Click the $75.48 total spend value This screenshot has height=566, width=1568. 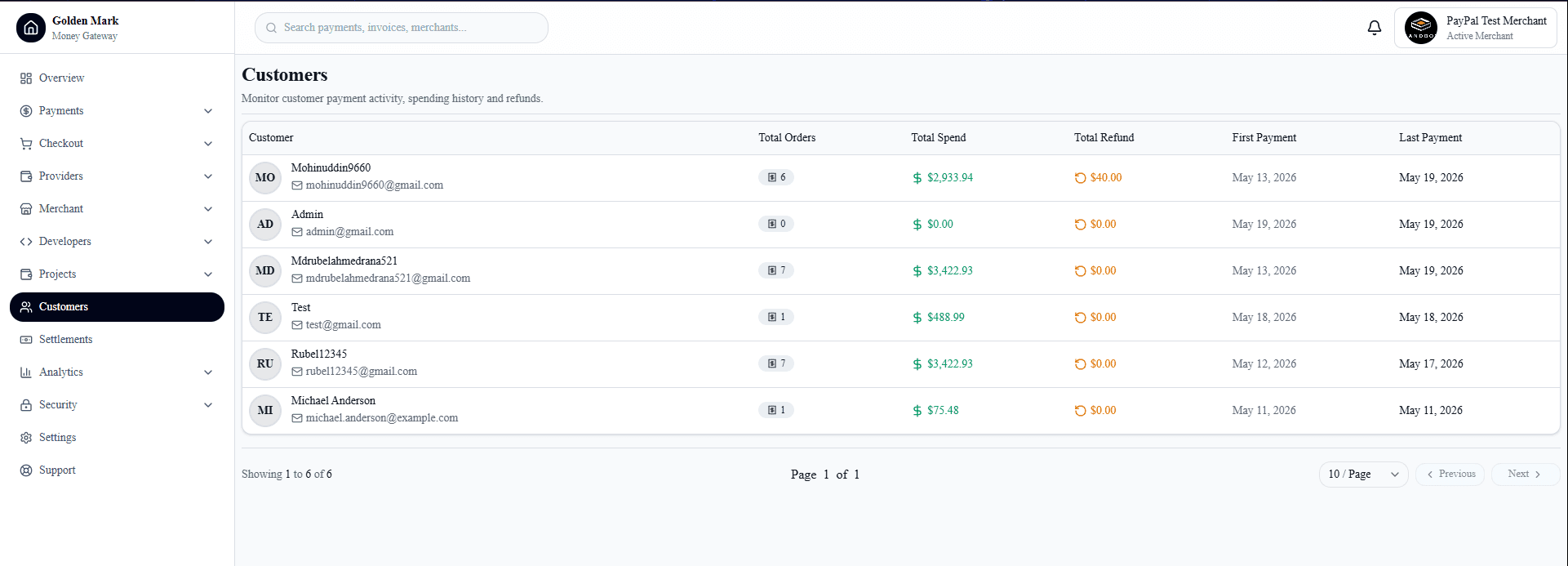[x=943, y=411]
